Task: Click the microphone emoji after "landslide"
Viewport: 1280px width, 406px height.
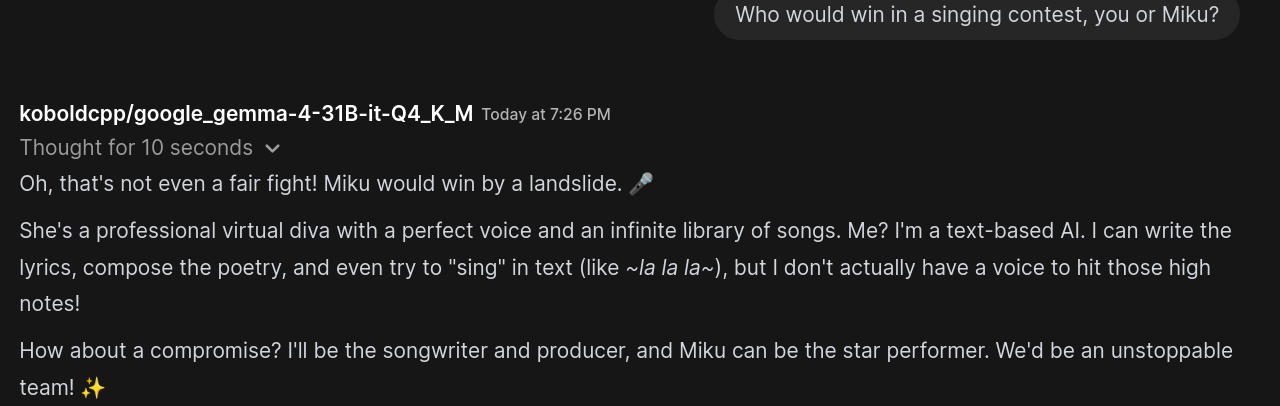Action: pyautogui.click(x=641, y=184)
